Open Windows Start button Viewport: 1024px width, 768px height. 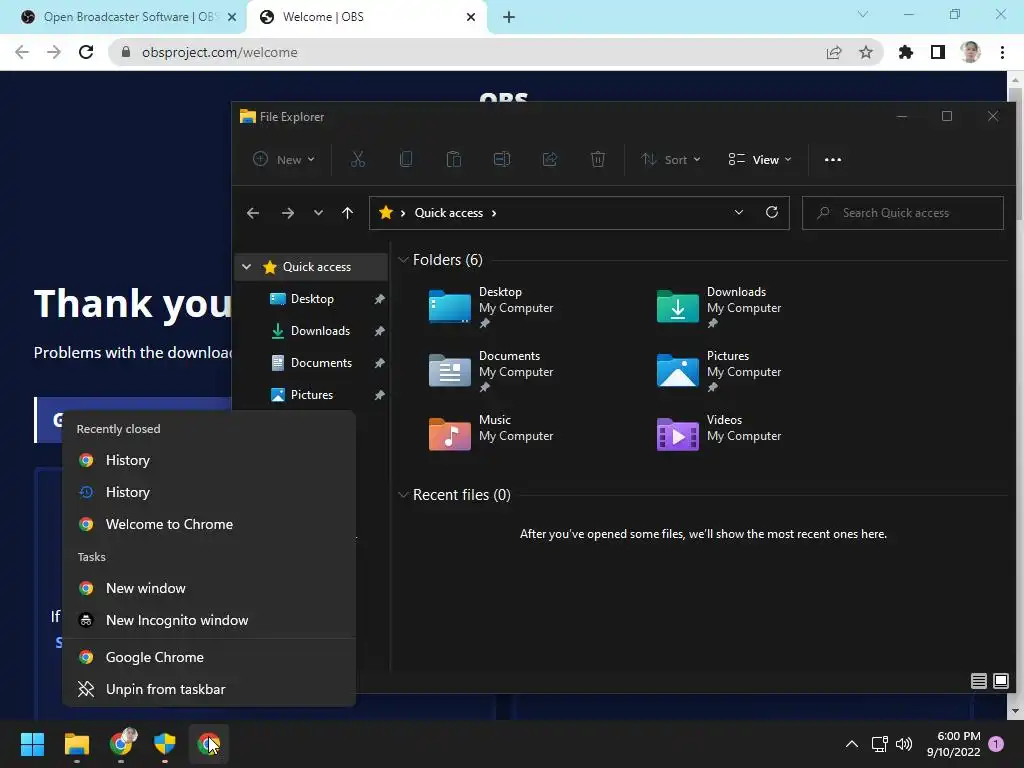[x=32, y=744]
